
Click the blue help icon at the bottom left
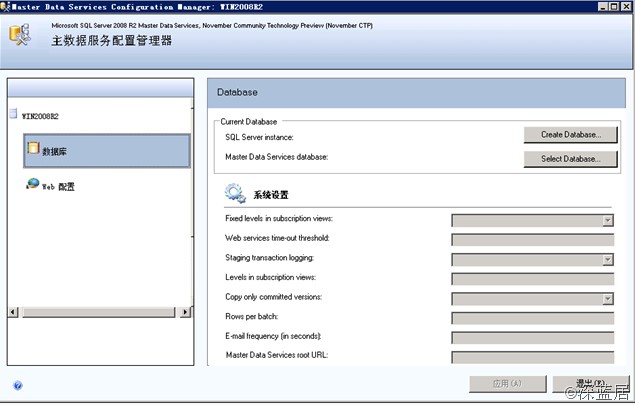click(x=18, y=385)
